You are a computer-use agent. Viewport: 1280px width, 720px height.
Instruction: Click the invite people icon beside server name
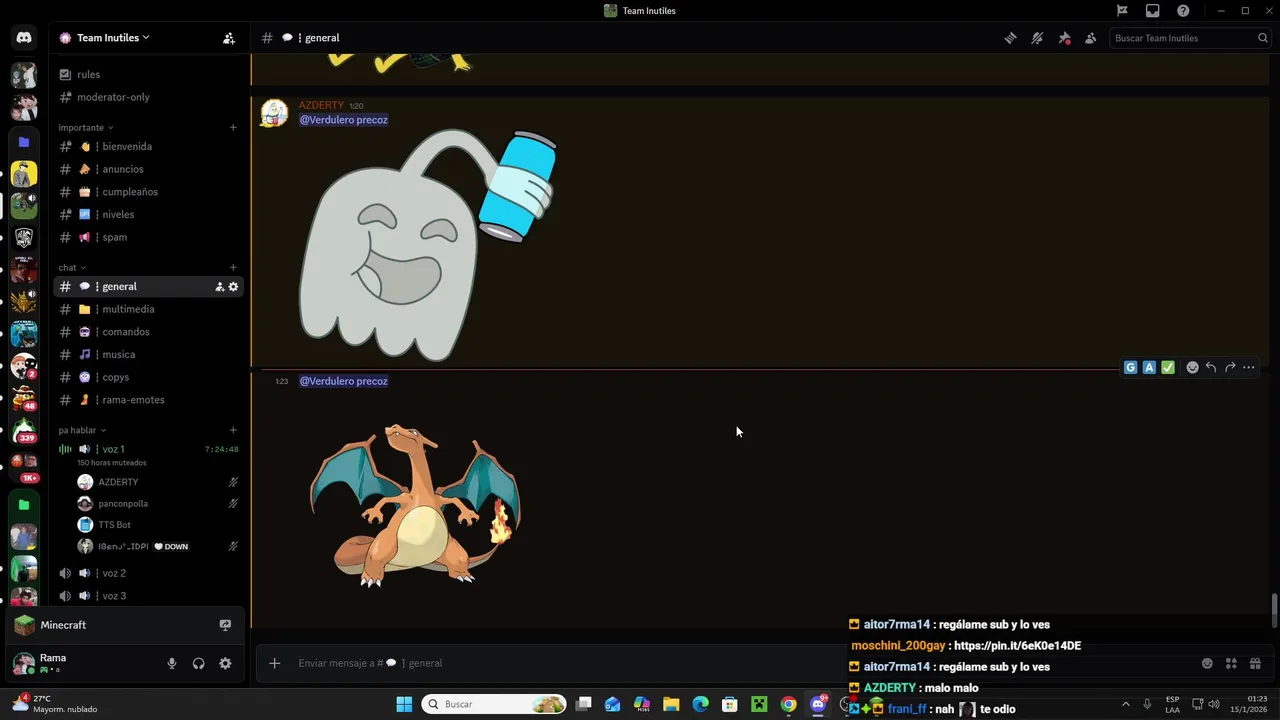click(229, 38)
